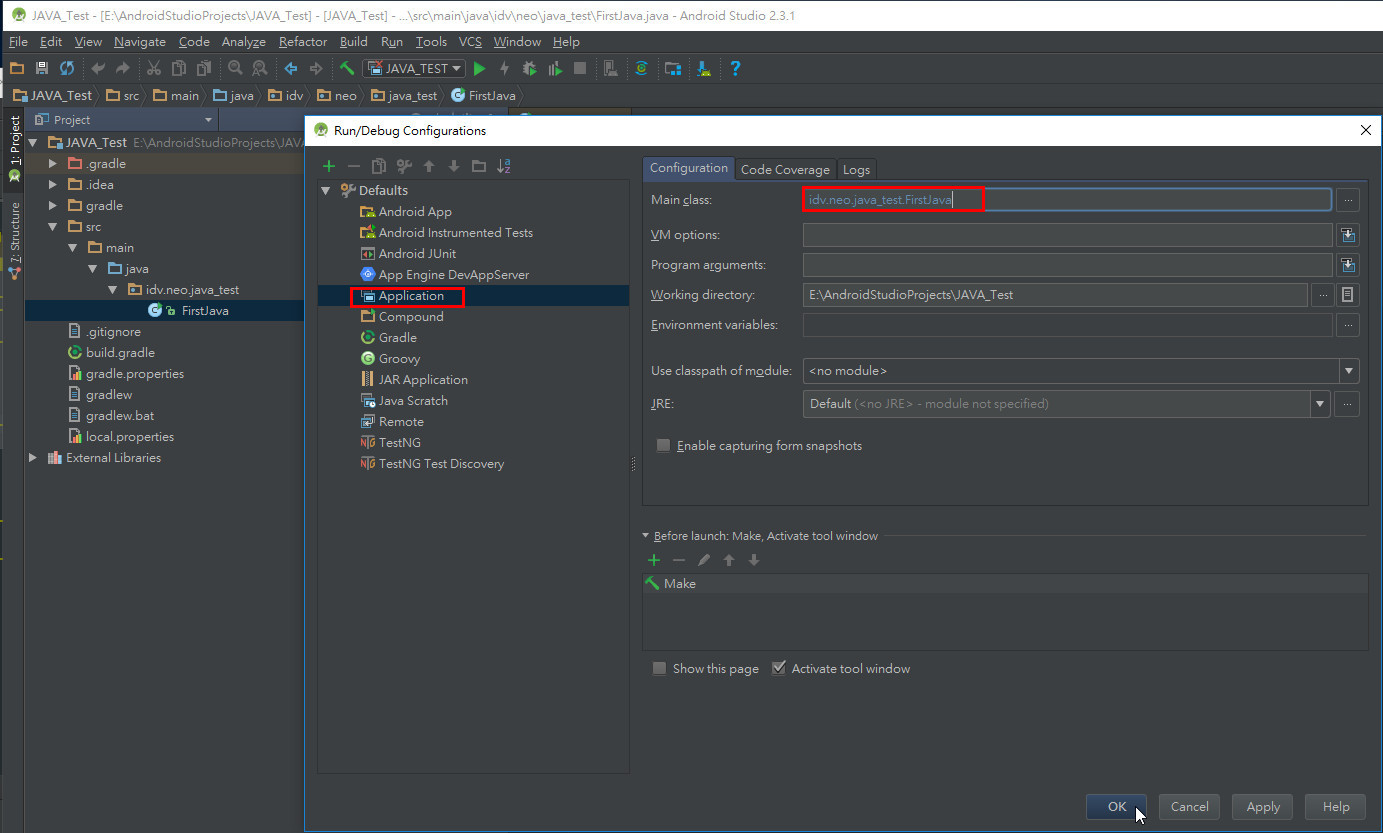Screen dimensions: 1383x833
Task: Open the VCS menu
Action: point(470,42)
